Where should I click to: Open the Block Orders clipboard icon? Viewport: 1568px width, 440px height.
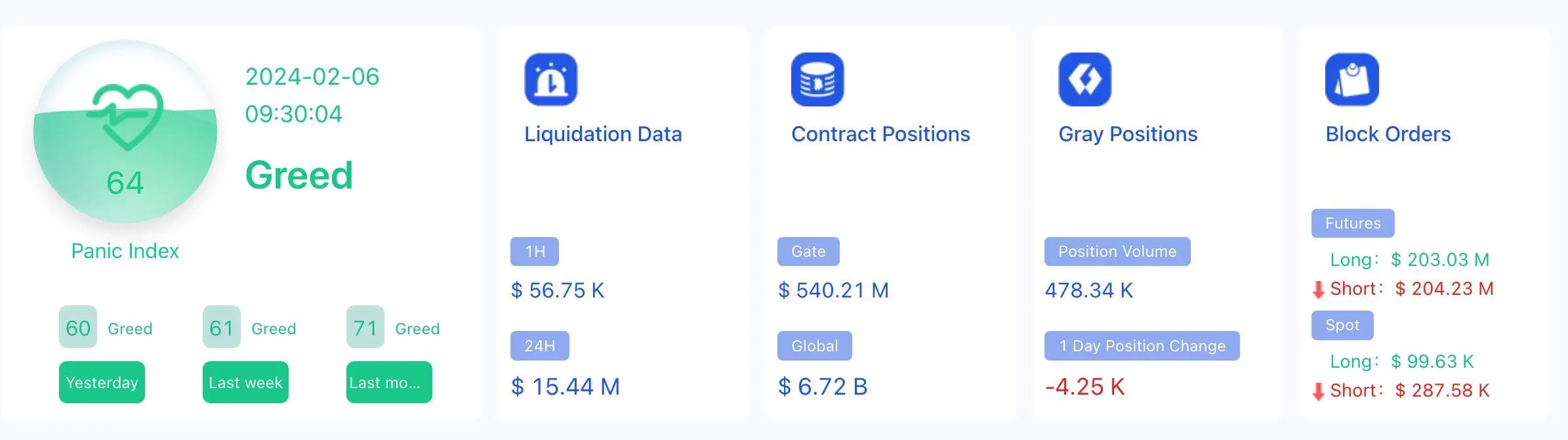tap(1351, 79)
